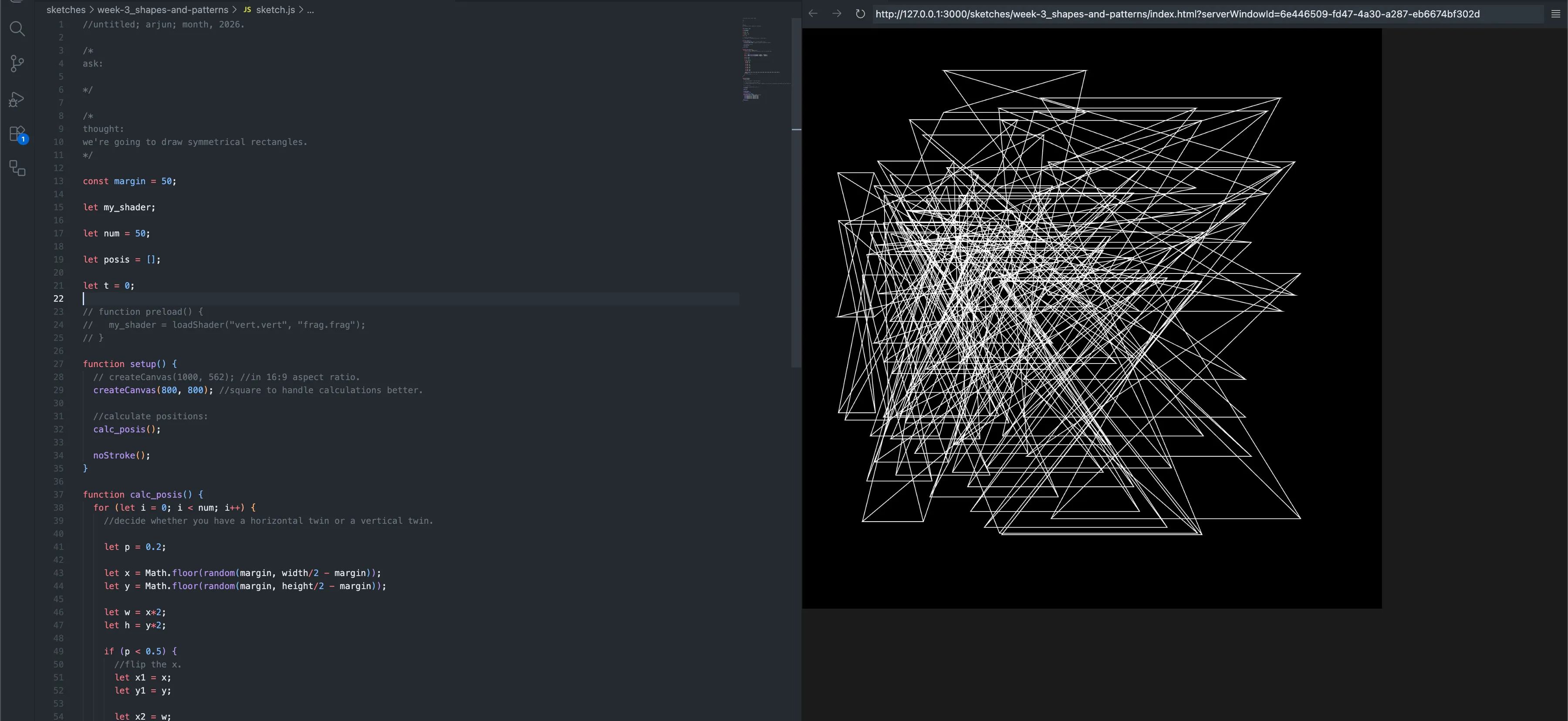Click line number 27 in the gutter
This screenshot has width=1568, height=721.
[58, 364]
